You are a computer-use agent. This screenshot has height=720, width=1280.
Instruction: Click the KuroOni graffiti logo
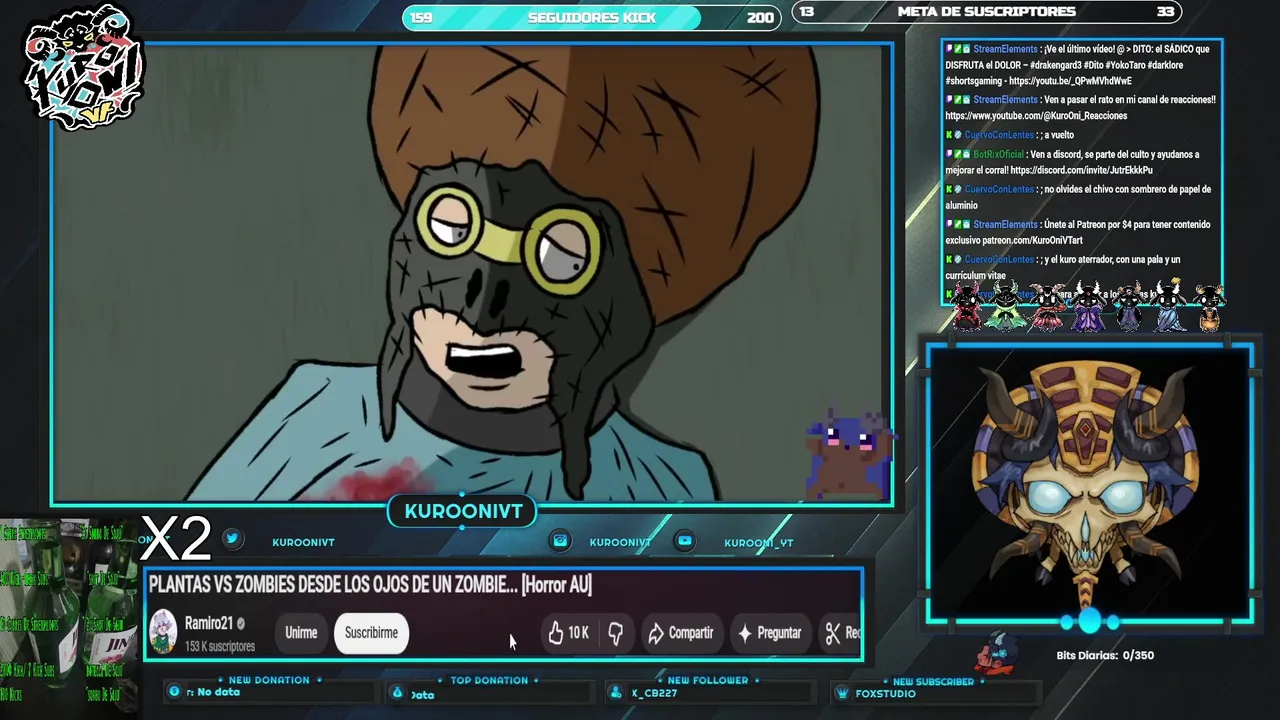coord(83,68)
